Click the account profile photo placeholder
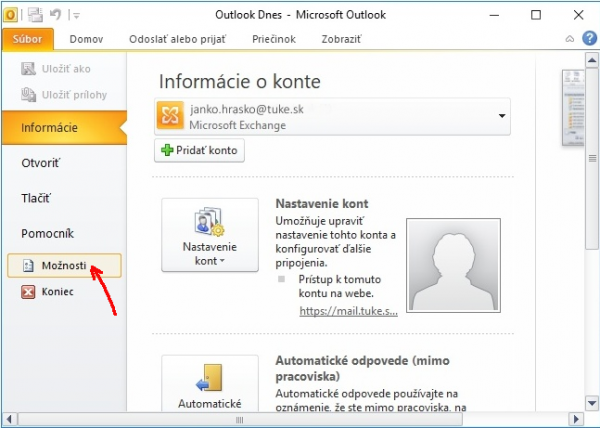This screenshot has width=600, height=428. point(453,265)
